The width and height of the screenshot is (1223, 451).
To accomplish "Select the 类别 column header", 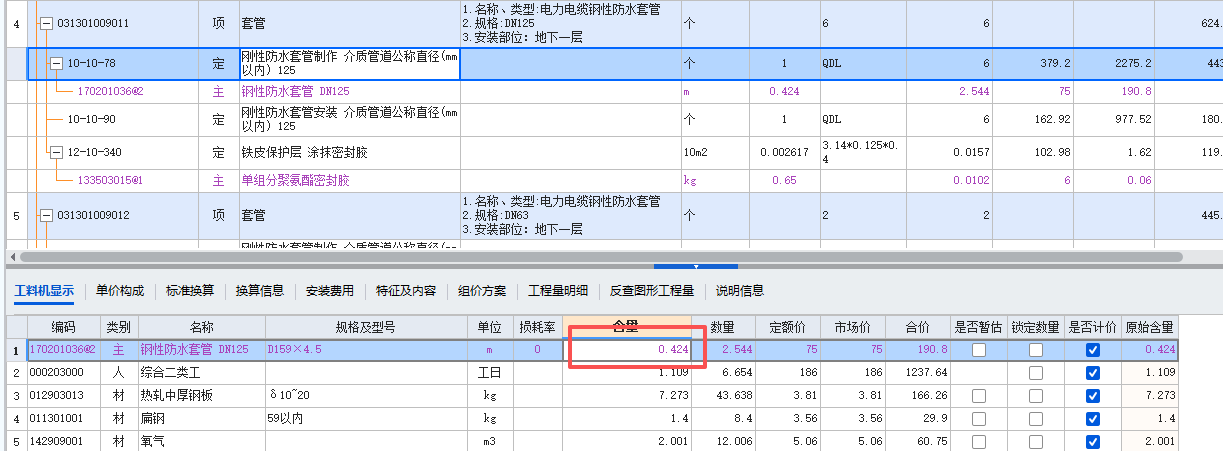I will click(x=118, y=327).
